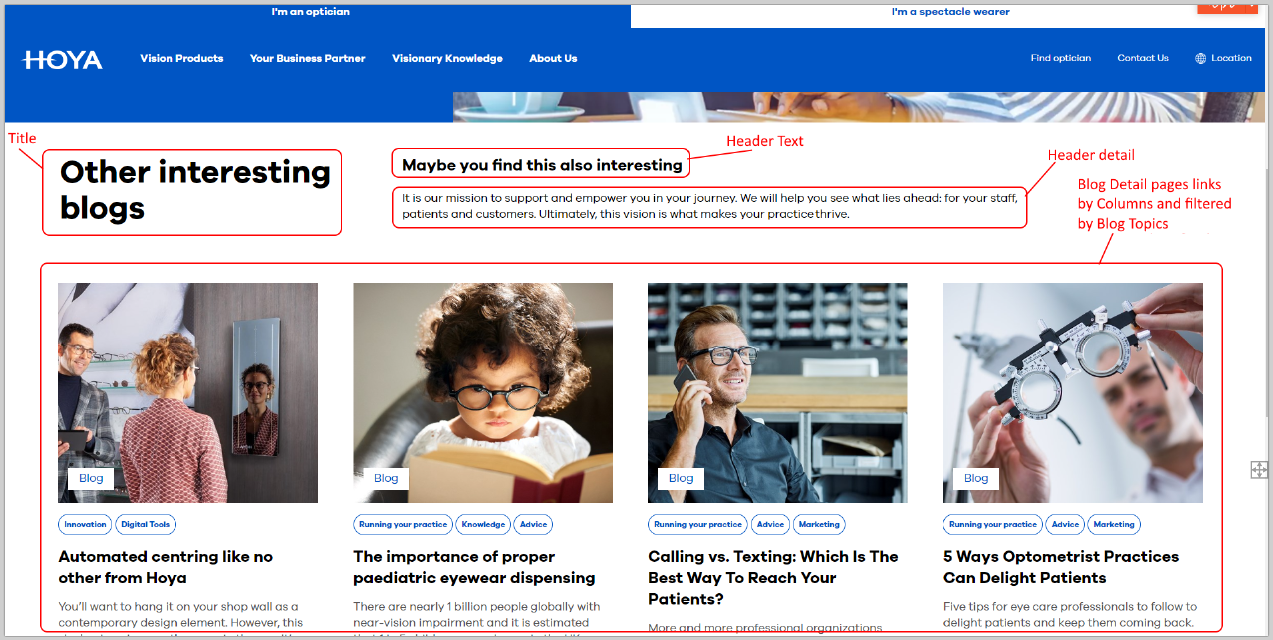Click the move handle icon at right edge
This screenshot has width=1273, height=640.
tap(1259, 470)
